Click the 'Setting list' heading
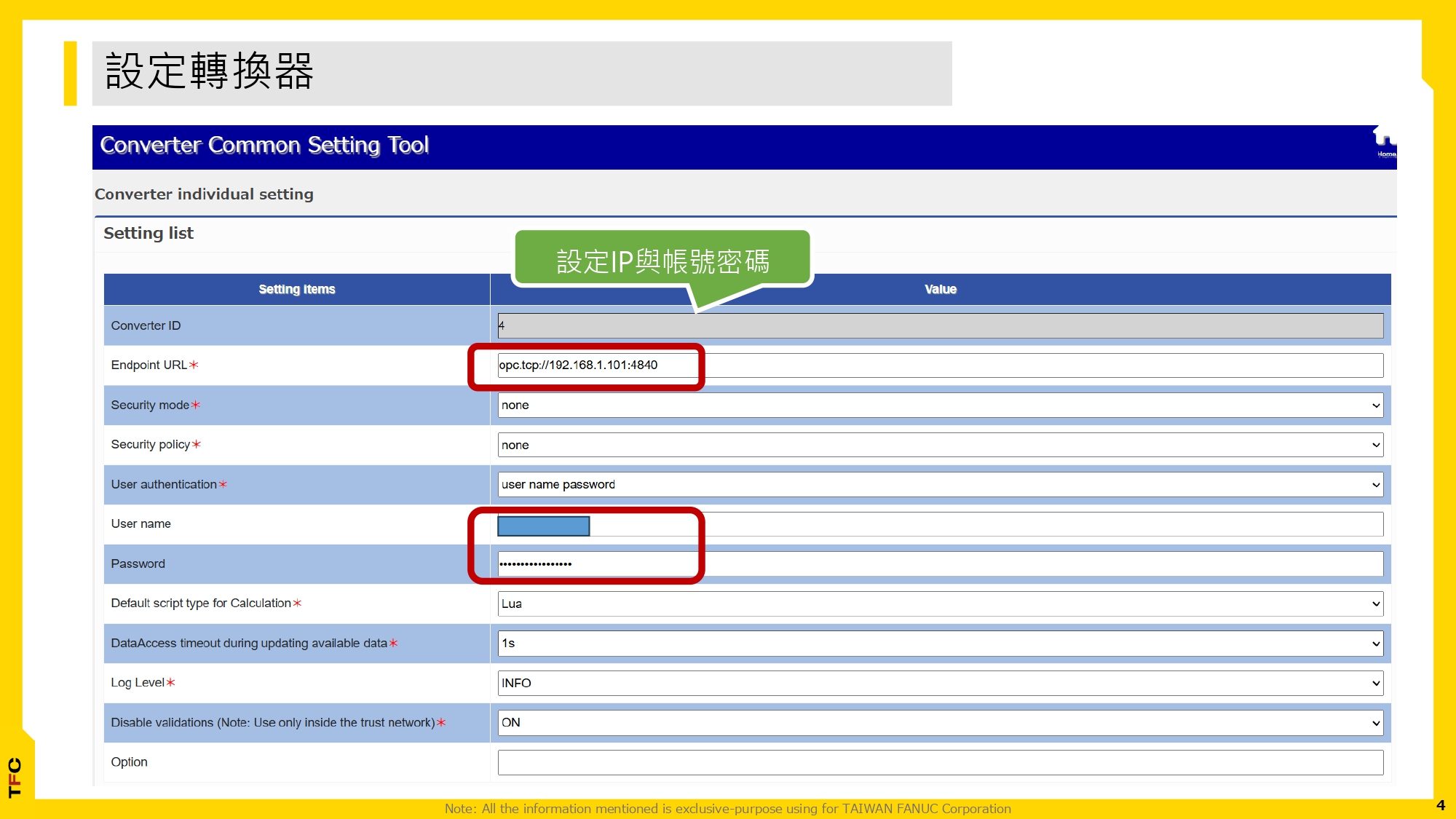Image resolution: width=1456 pixels, height=819 pixels. click(x=149, y=233)
